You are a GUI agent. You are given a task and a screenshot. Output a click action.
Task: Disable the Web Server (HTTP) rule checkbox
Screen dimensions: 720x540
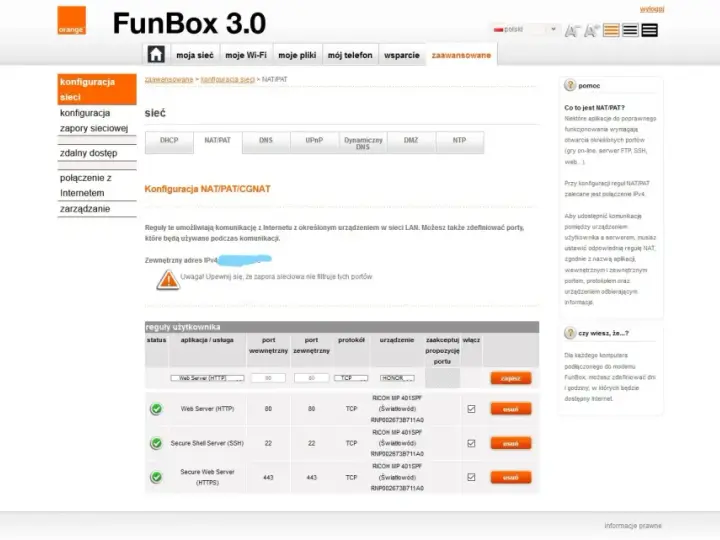click(471, 409)
